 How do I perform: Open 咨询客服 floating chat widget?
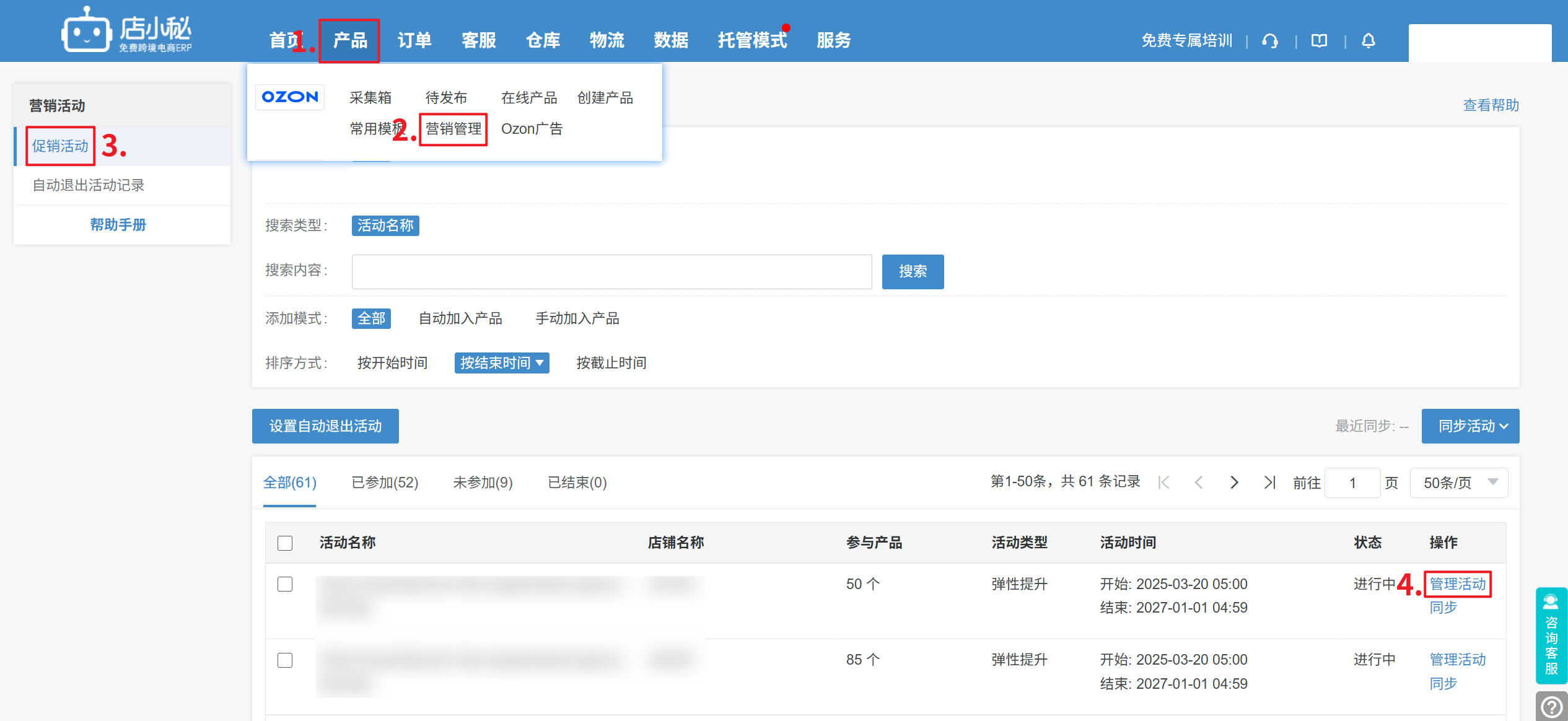pos(1551,635)
